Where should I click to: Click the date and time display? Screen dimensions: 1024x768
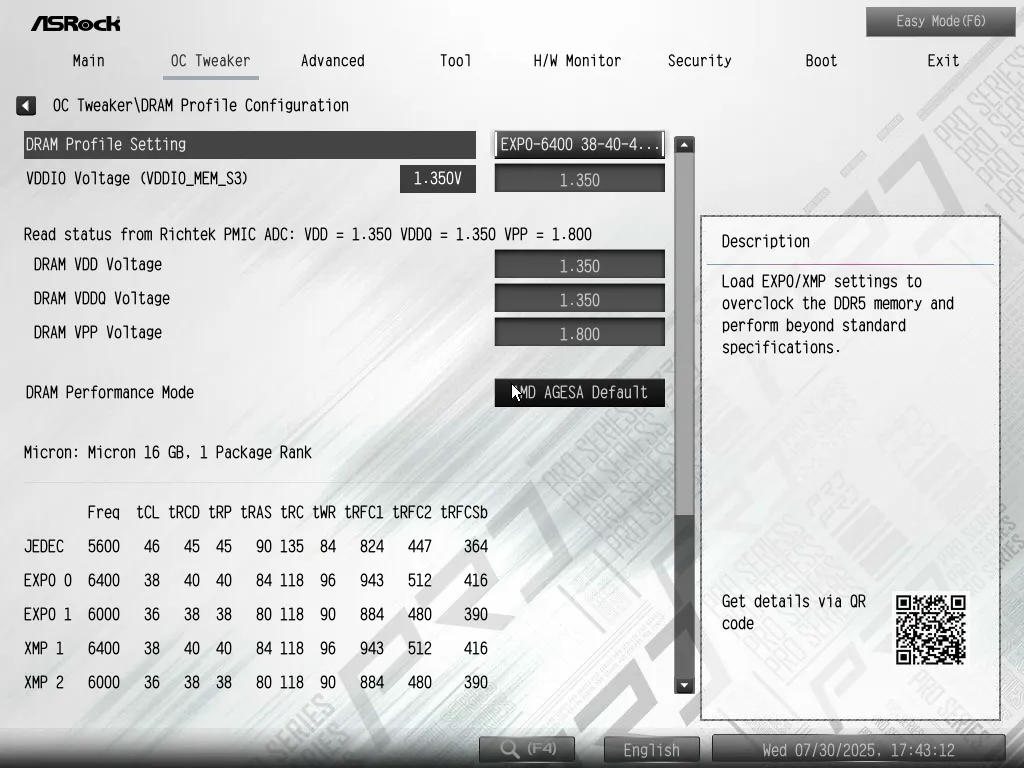pyautogui.click(x=858, y=750)
